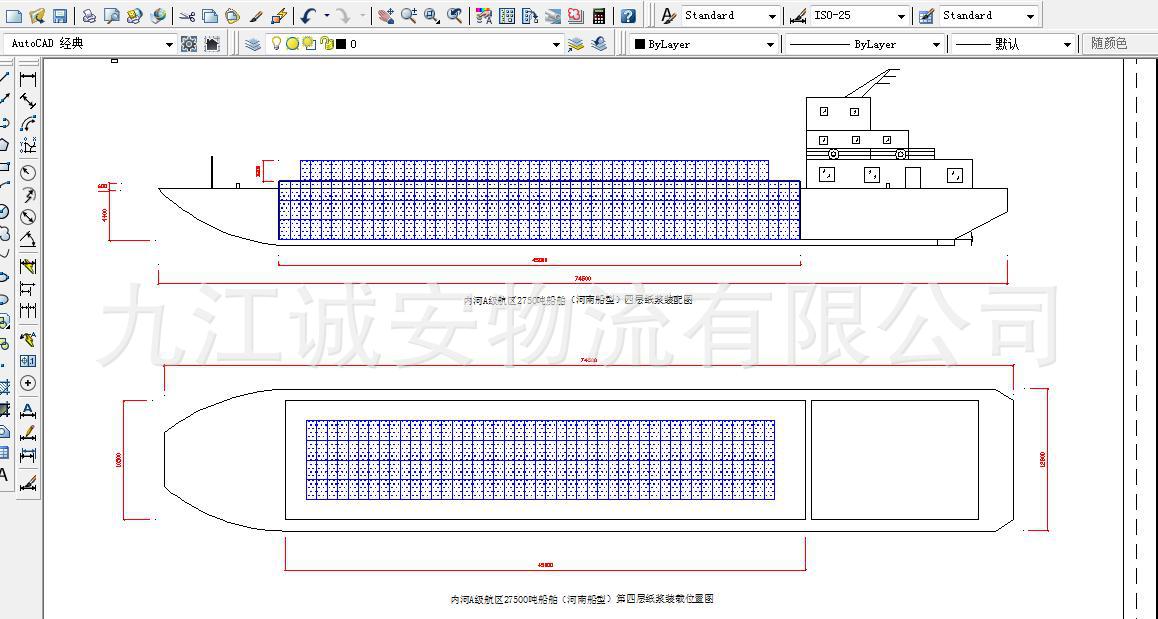This screenshot has width=1158, height=619.
Task: Select the Diameter dimension tool
Action: 28,217
